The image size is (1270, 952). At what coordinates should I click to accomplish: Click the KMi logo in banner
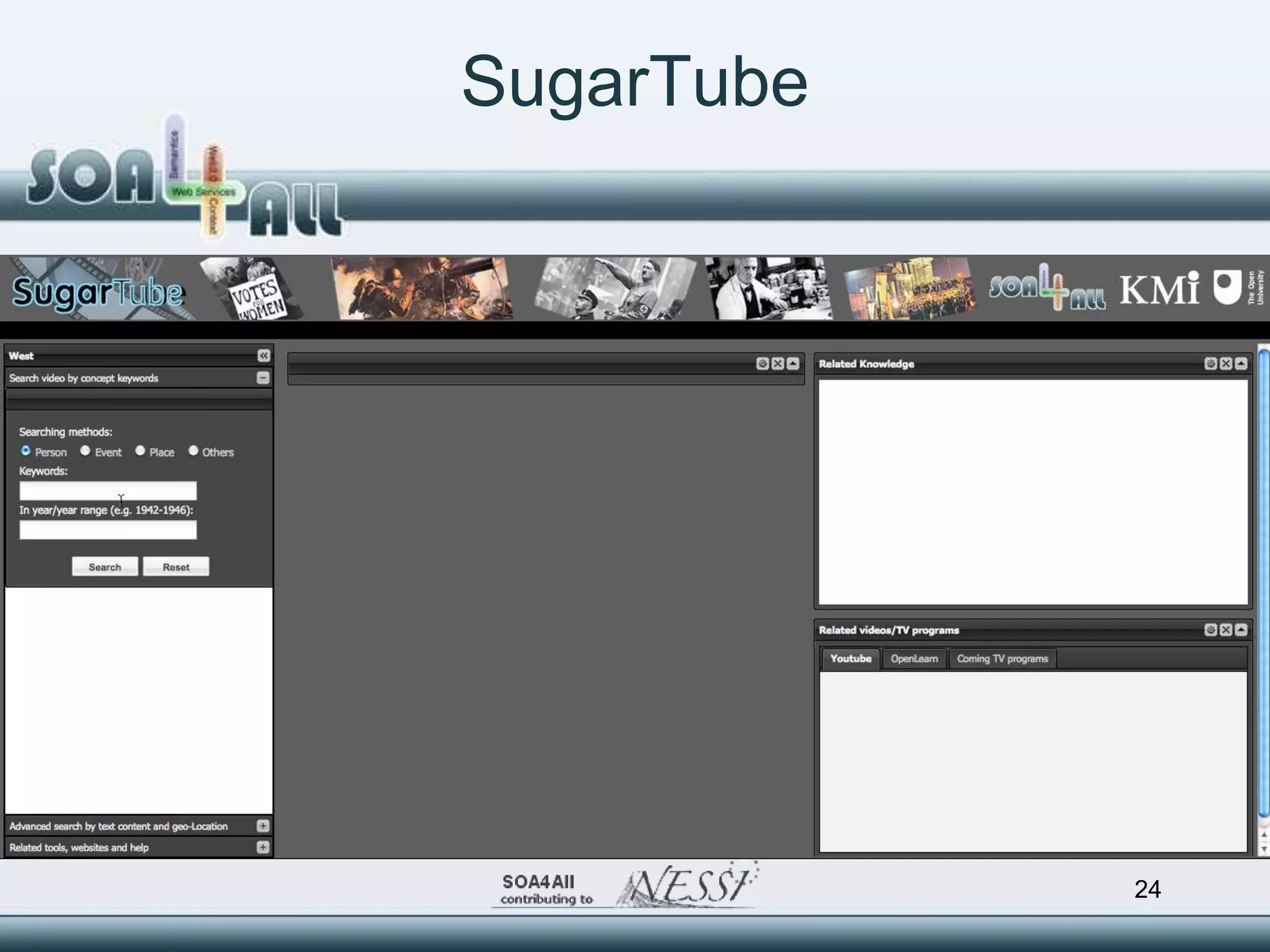[x=1160, y=289]
